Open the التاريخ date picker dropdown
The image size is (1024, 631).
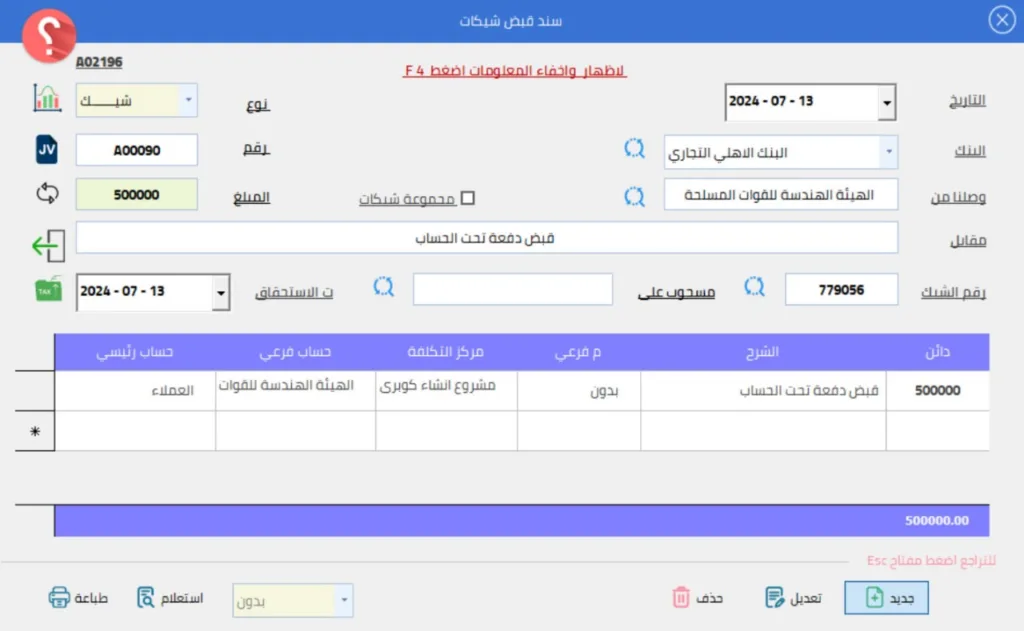coord(886,102)
